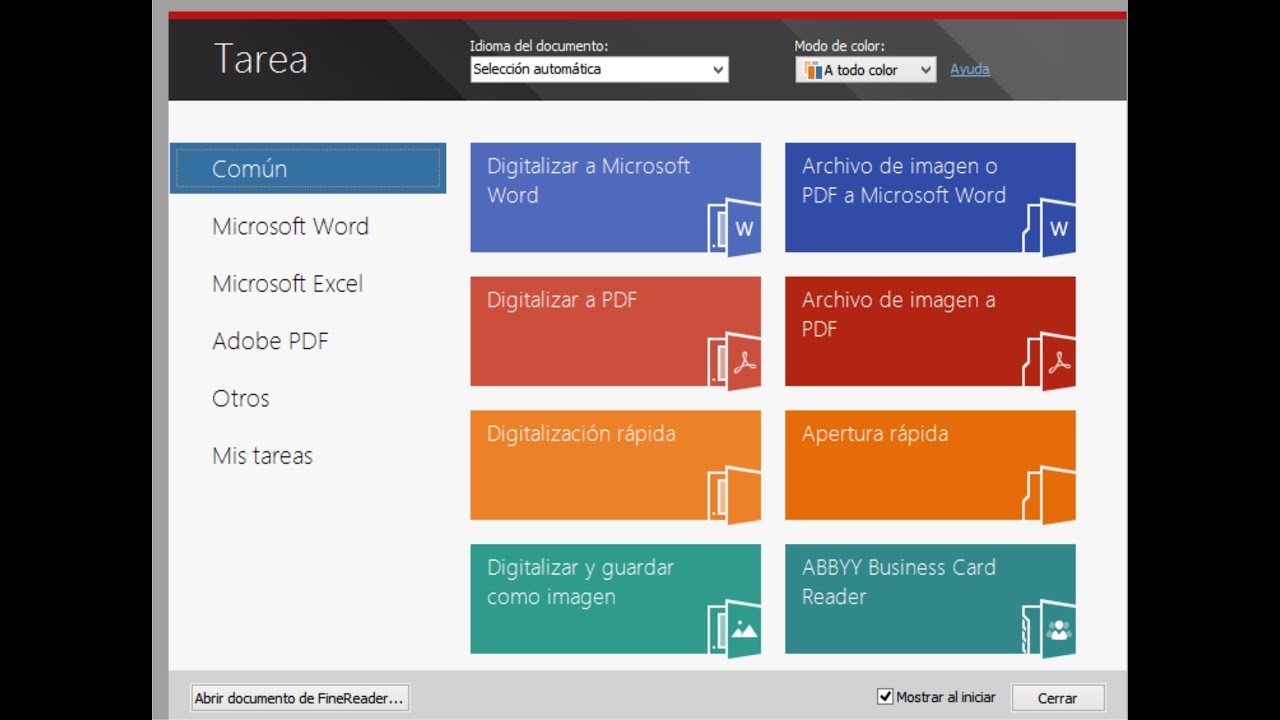The height and width of the screenshot is (720, 1280).
Task: Launch Digitalizar y guardar como imagen task
Action: (x=615, y=599)
